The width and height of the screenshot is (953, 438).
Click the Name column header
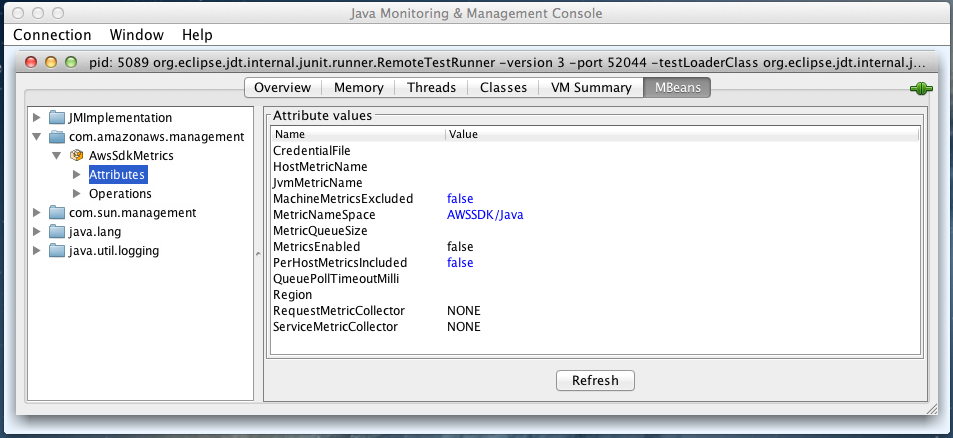click(358, 134)
